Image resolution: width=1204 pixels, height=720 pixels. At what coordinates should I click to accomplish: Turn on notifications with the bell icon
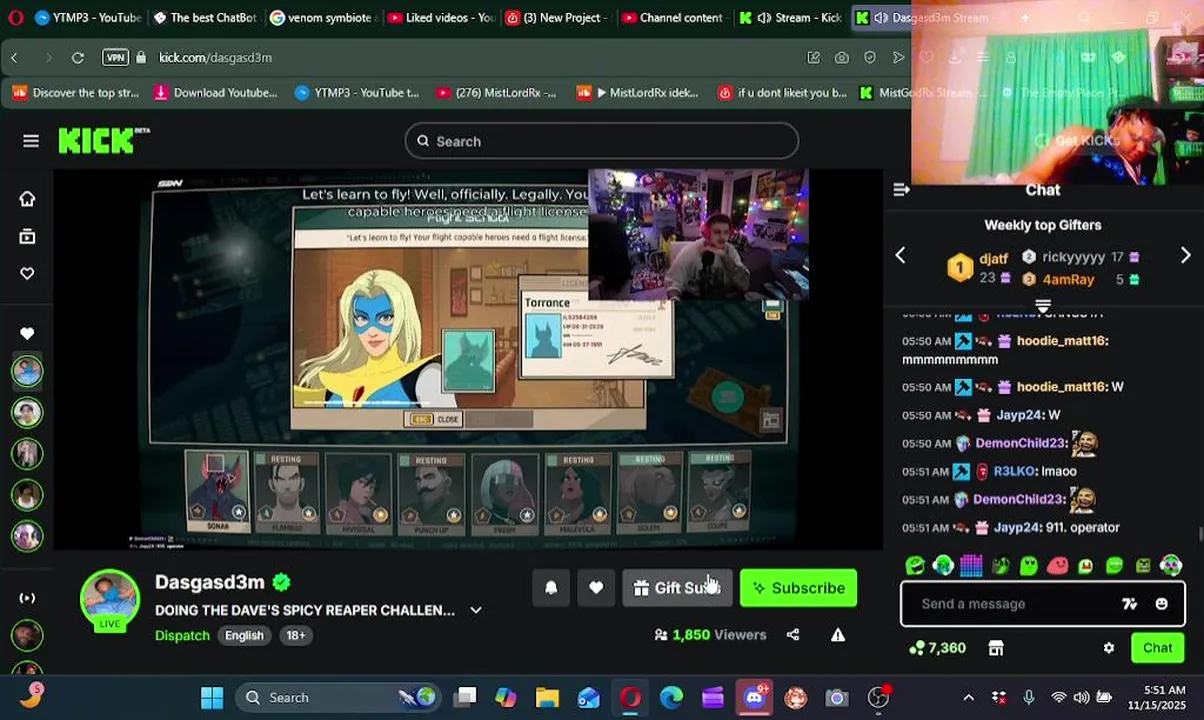tap(551, 588)
